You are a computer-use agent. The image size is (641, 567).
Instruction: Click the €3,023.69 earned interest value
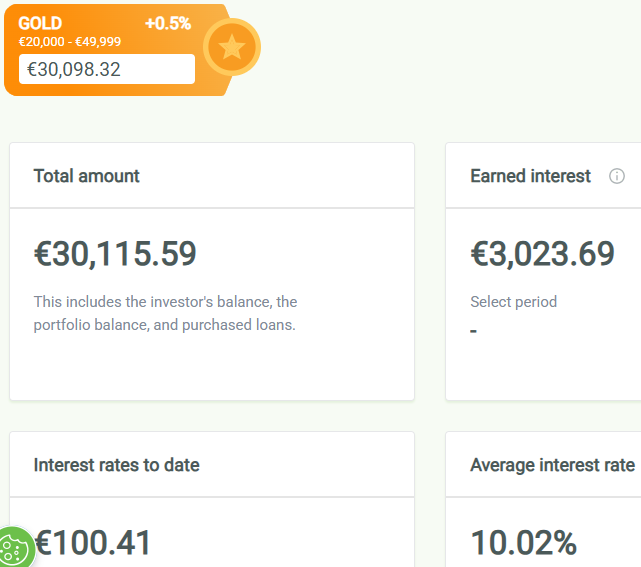pos(542,254)
